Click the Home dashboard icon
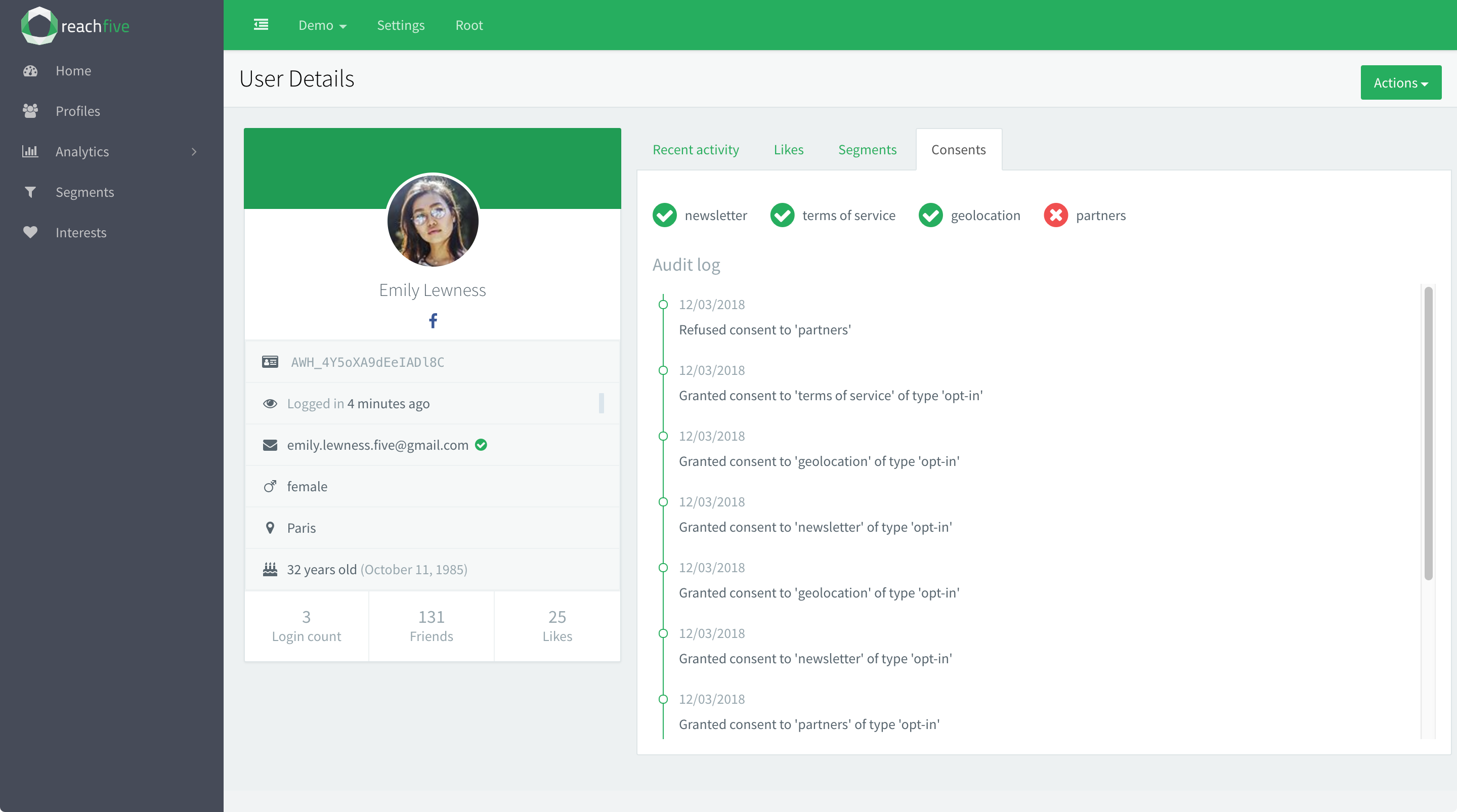This screenshot has height=812, width=1457. (x=30, y=71)
